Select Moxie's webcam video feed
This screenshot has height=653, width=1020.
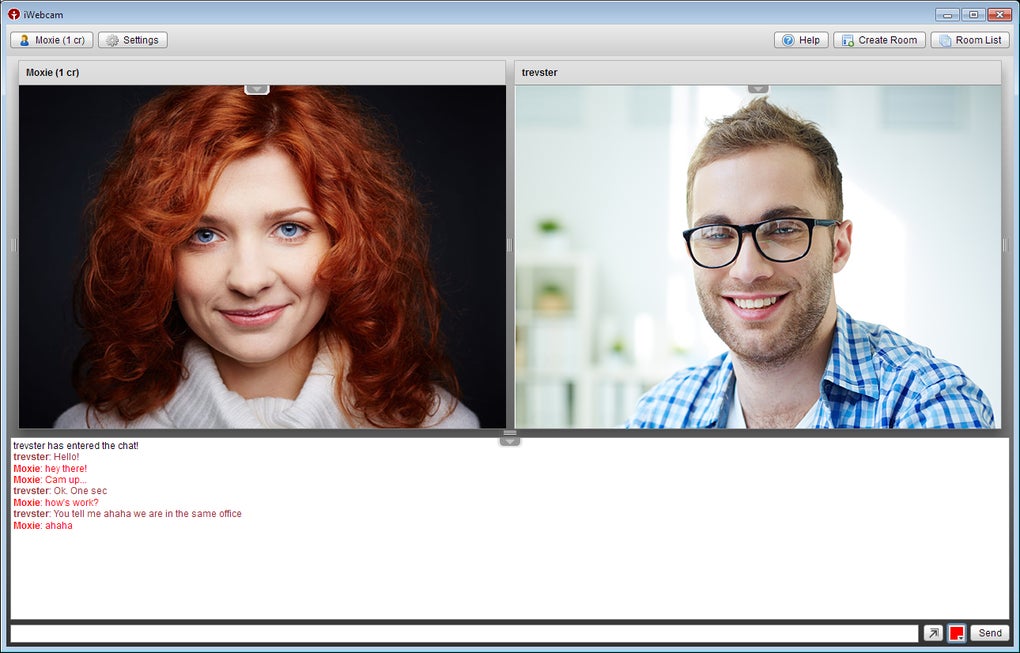pos(262,257)
